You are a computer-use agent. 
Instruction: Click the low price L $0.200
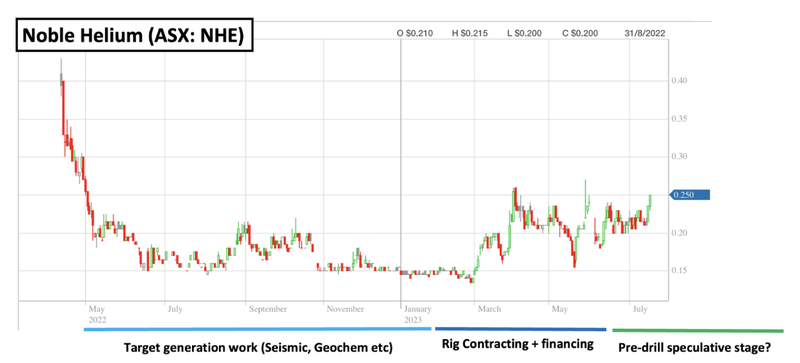(x=525, y=34)
